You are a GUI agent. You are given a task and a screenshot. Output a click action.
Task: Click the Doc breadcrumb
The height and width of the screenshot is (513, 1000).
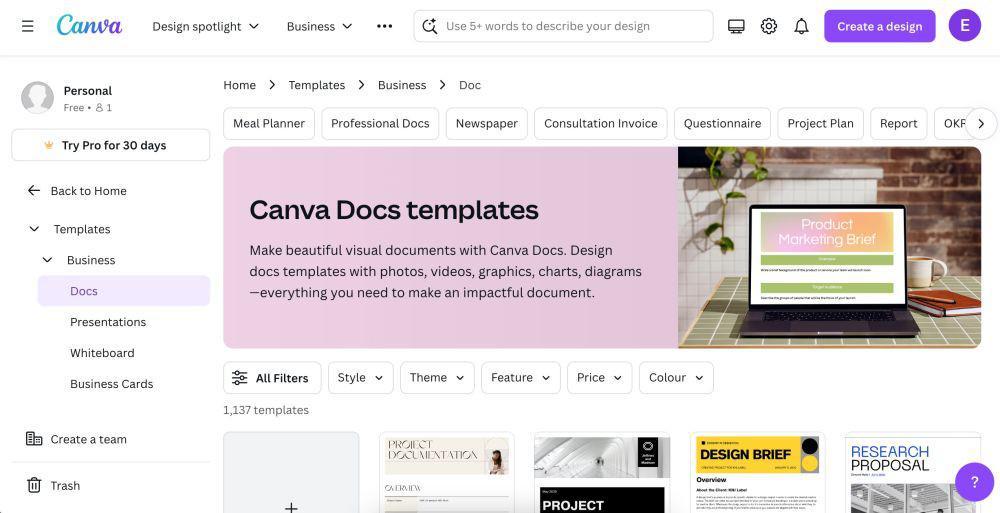(469, 85)
